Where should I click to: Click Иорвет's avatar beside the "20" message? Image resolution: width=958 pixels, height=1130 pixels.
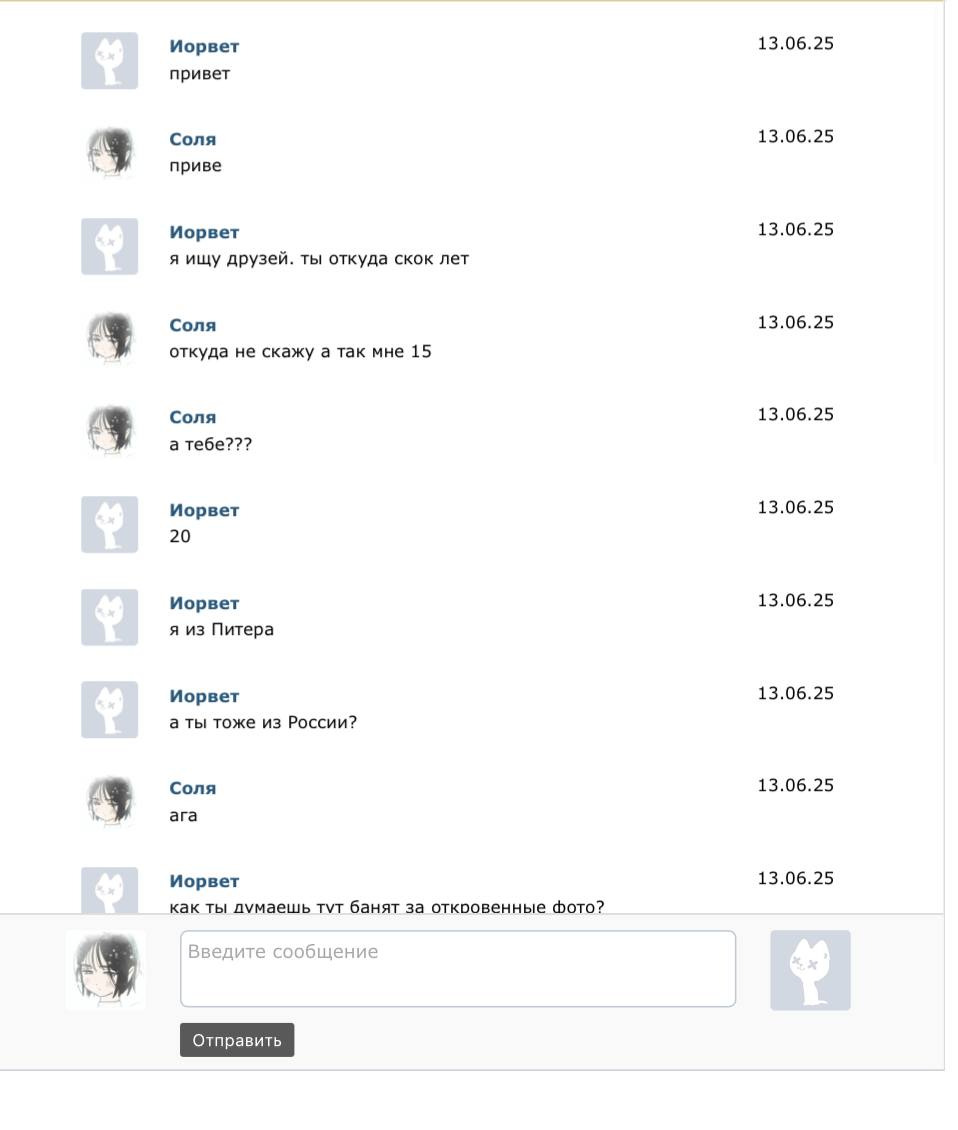point(109,525)
